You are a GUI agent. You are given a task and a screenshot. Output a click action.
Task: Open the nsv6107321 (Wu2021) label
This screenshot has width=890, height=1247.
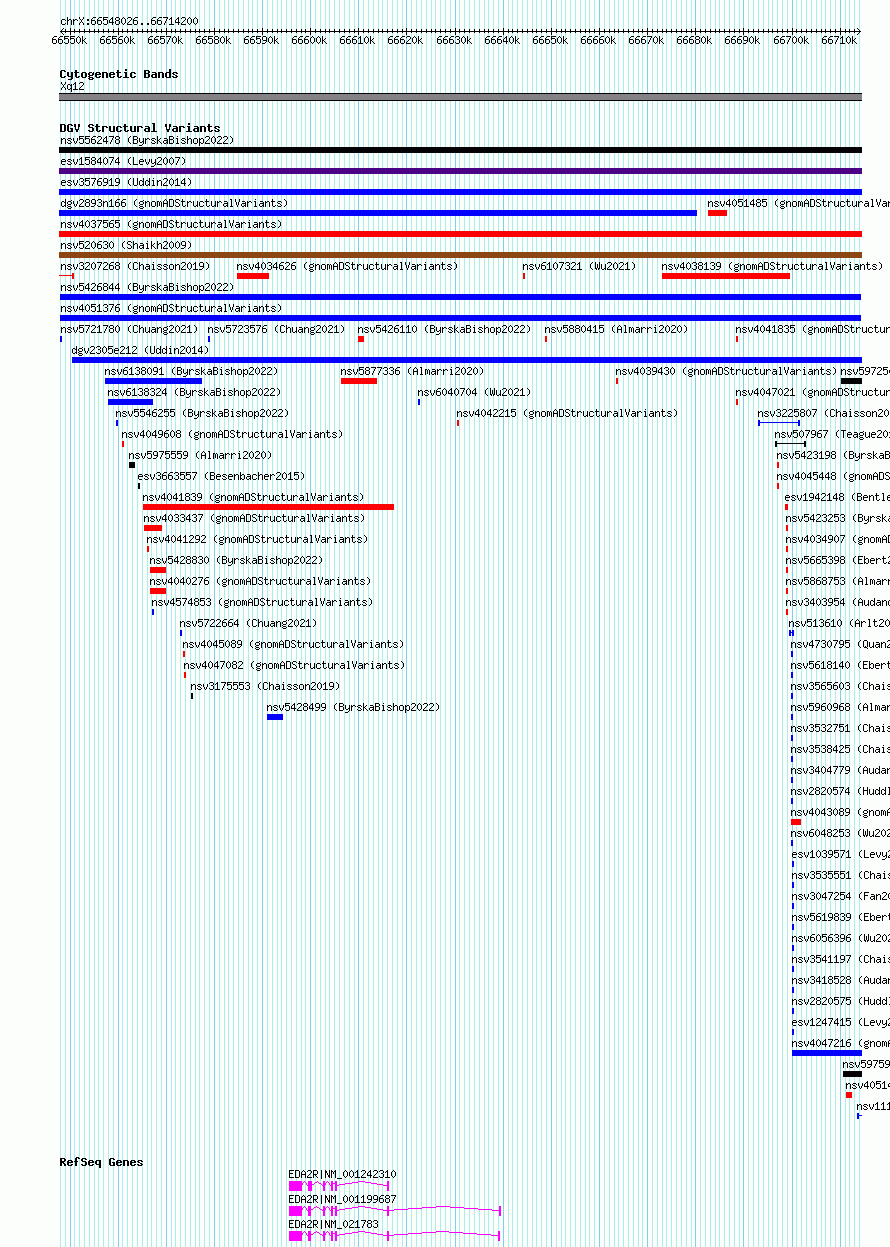click(x=579, y=266)
